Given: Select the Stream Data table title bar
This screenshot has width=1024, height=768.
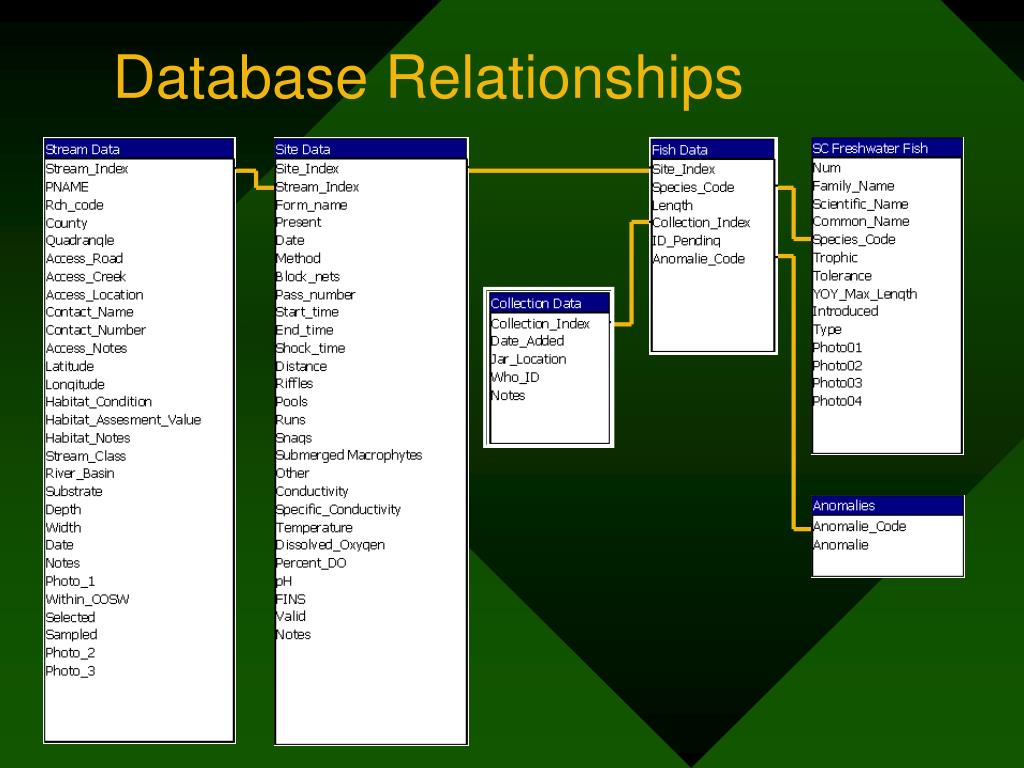Looking at the screenshot, I should [139, 149].
